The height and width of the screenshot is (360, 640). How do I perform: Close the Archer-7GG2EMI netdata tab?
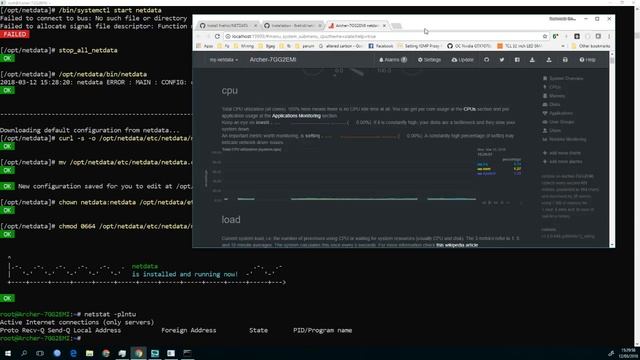(384, 25)
